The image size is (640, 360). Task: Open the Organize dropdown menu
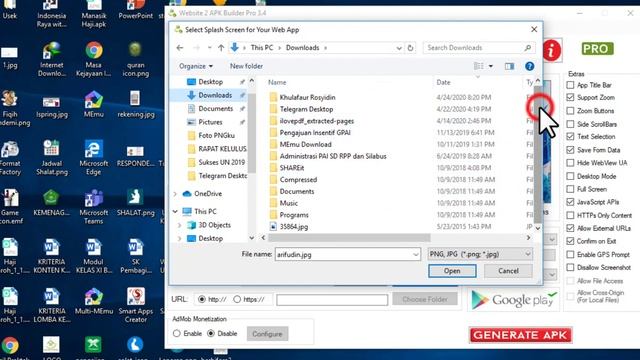196,66
